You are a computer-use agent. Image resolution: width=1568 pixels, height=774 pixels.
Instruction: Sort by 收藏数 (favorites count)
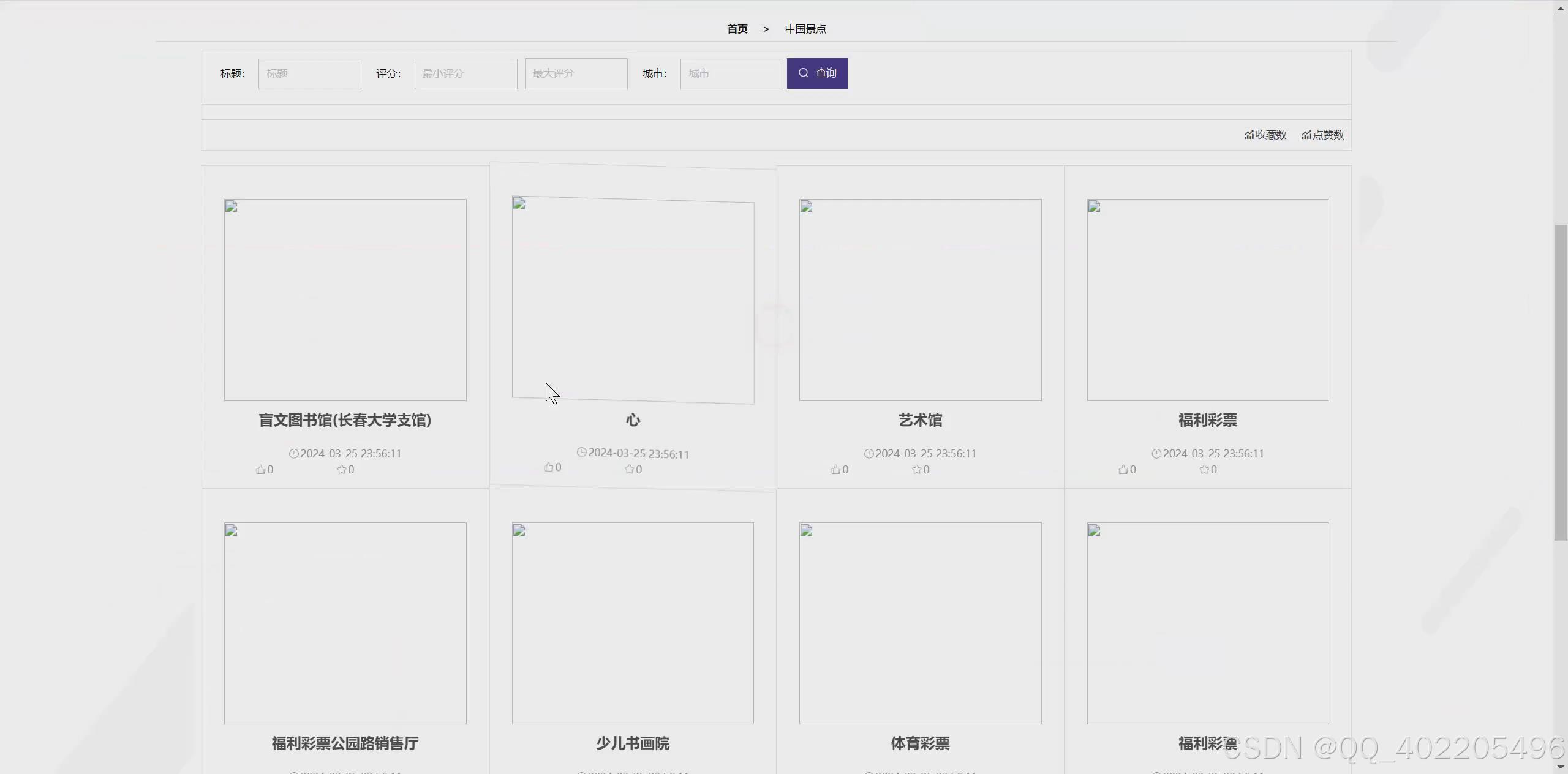(1265, 135)
